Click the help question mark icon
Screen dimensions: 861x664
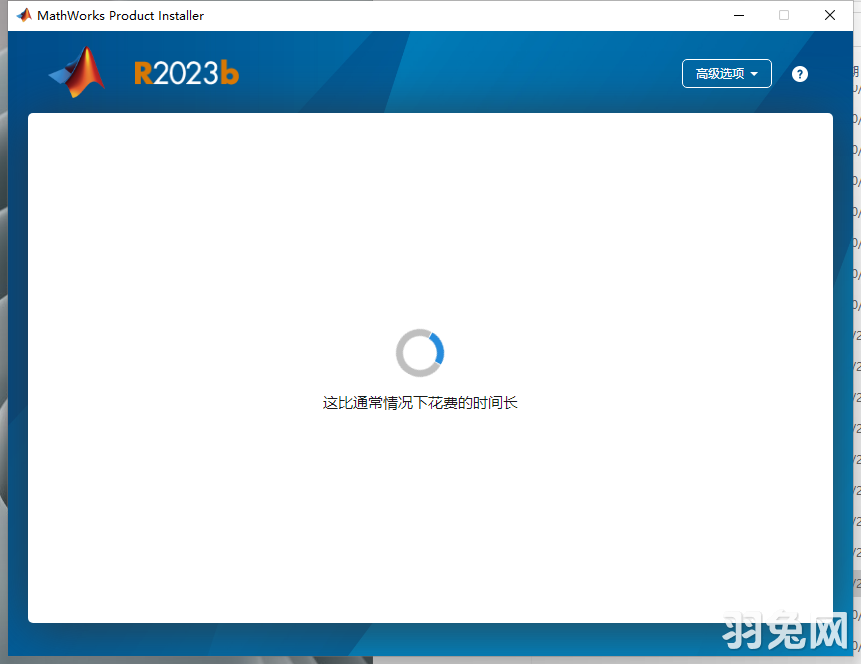click(x=799, y=74)
